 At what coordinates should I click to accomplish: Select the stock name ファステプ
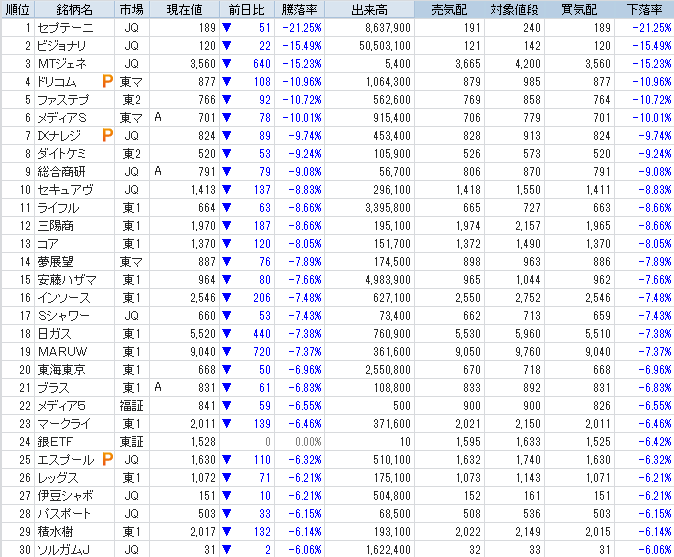coord(63,100)
